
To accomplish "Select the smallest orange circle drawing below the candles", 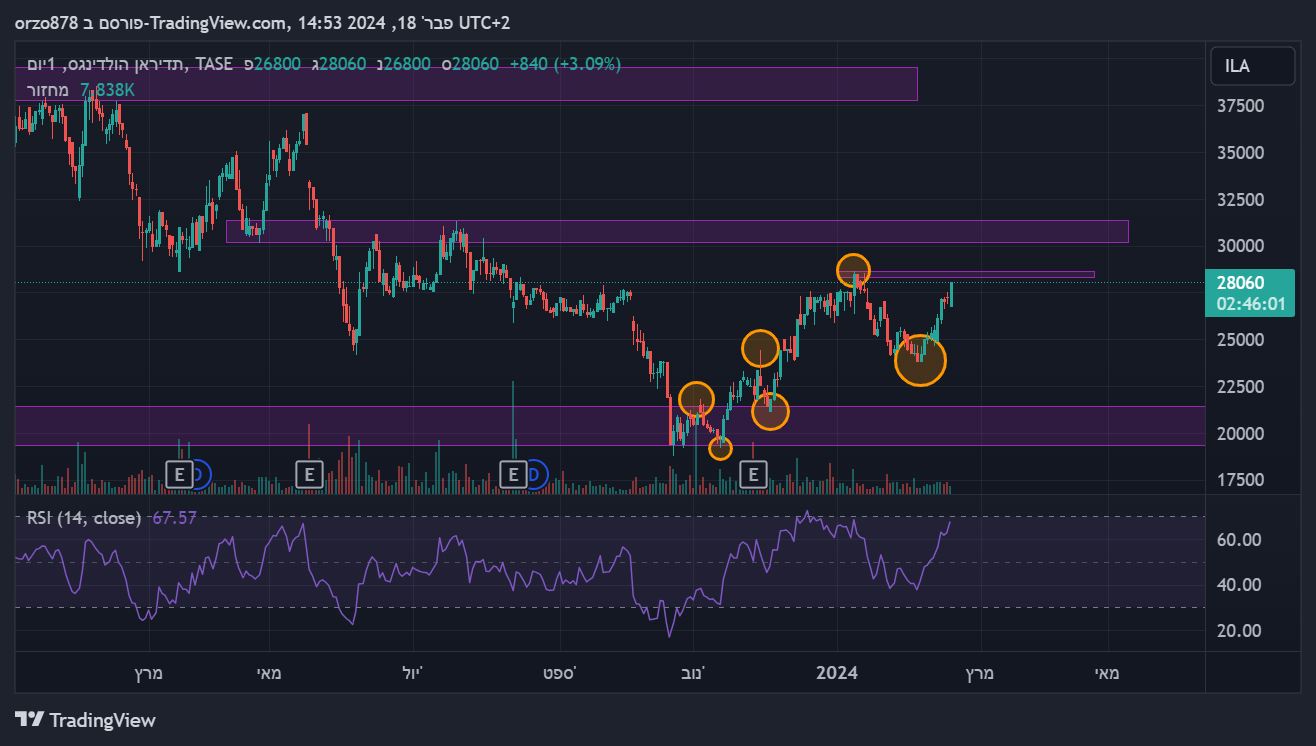I will [x=720, y=448].
